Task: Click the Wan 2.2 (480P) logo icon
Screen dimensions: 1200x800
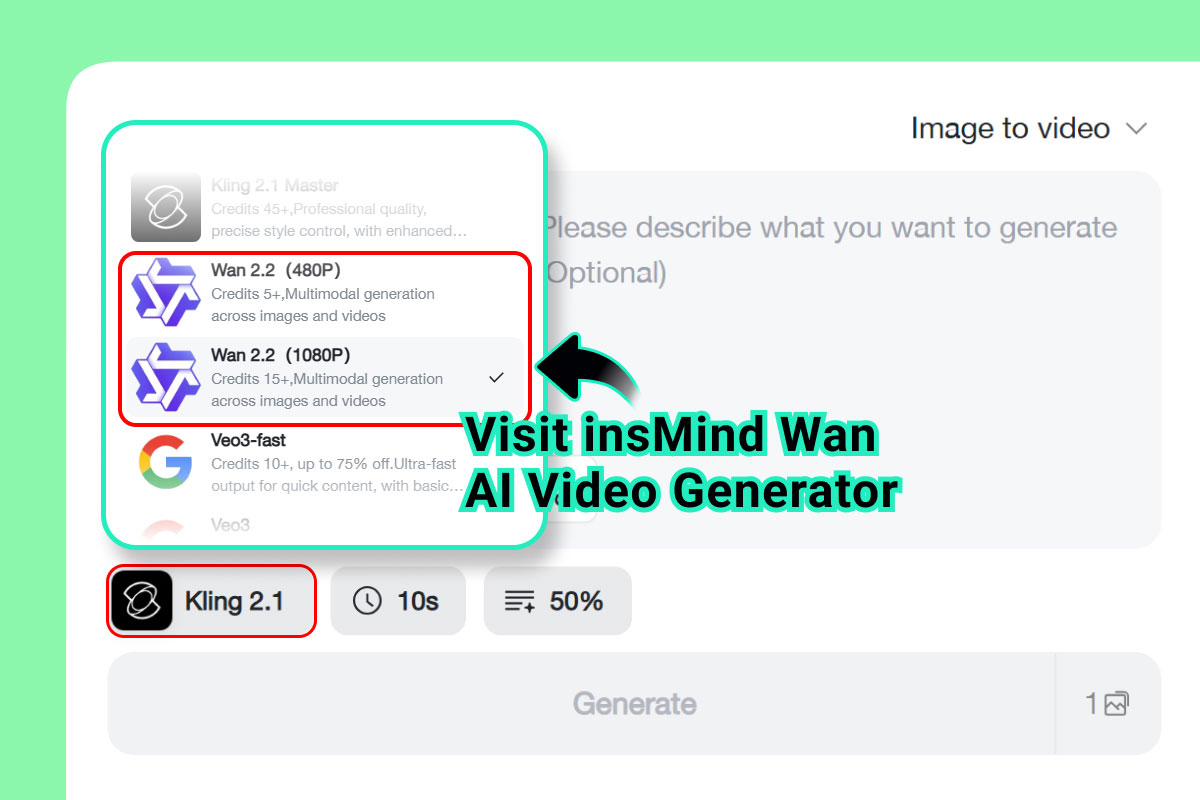Action: pyautogui.click(x=166, y=292)
